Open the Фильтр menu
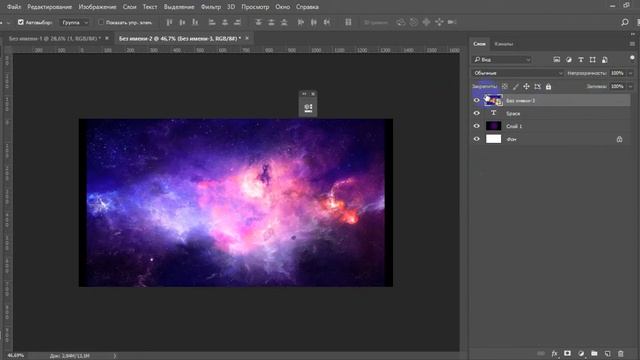 211,7
